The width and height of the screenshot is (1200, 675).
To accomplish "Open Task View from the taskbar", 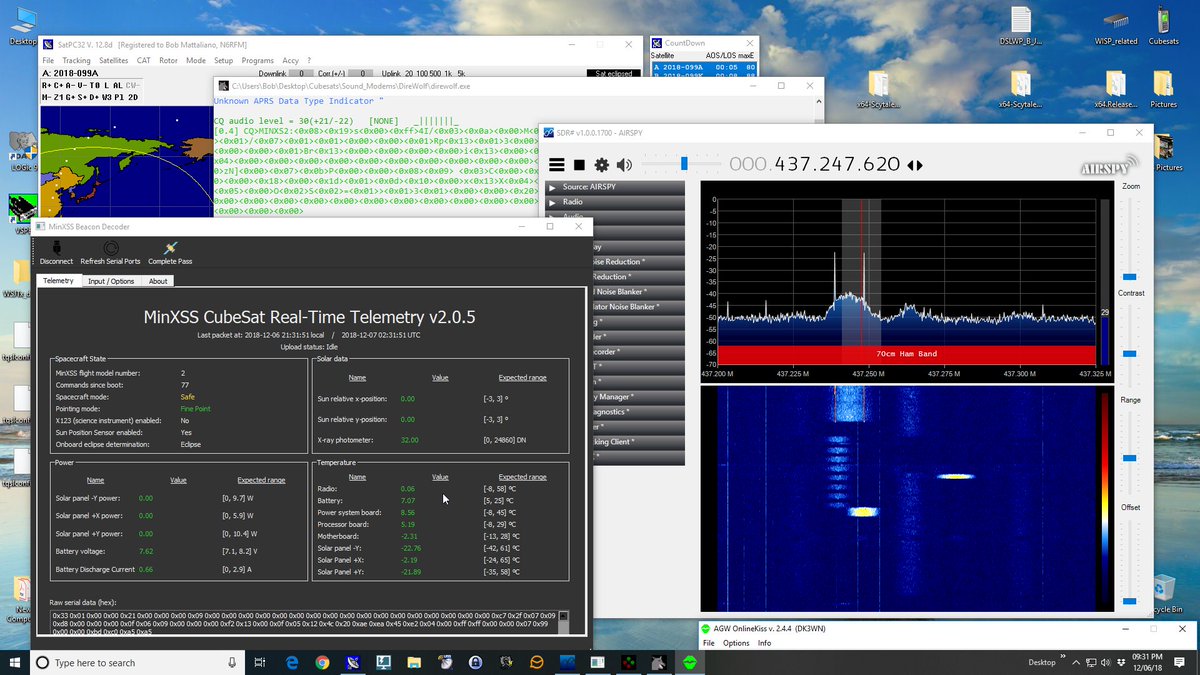I will (259, 662).
